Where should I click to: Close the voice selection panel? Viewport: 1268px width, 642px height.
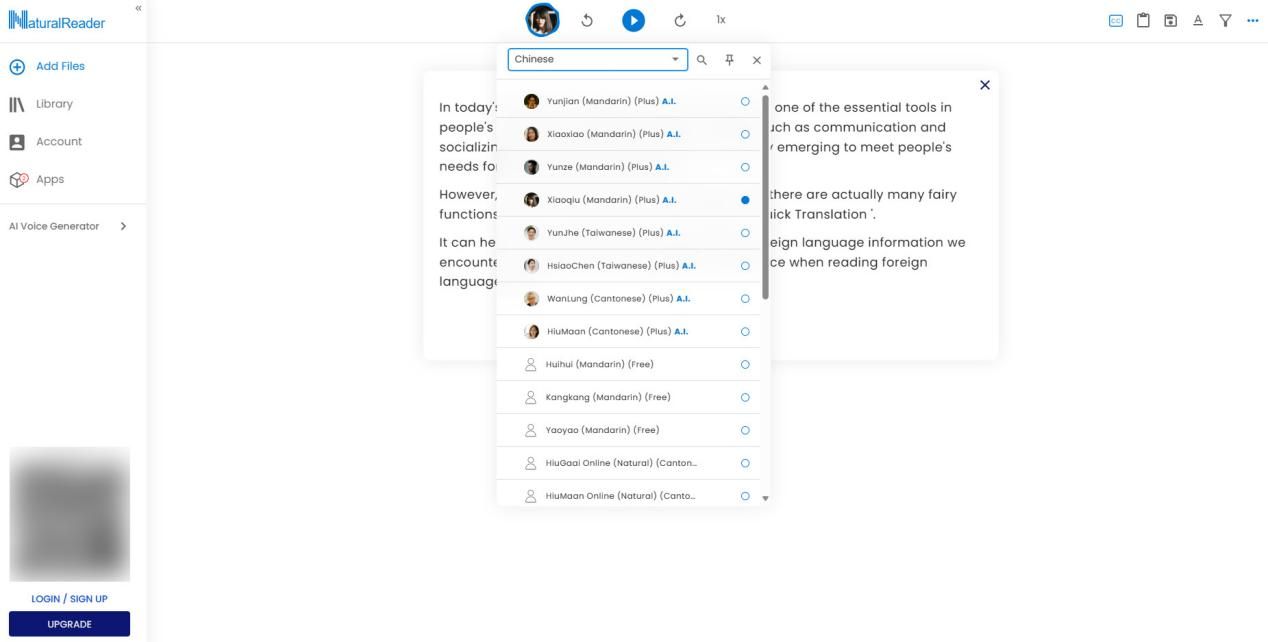point(757,60)
